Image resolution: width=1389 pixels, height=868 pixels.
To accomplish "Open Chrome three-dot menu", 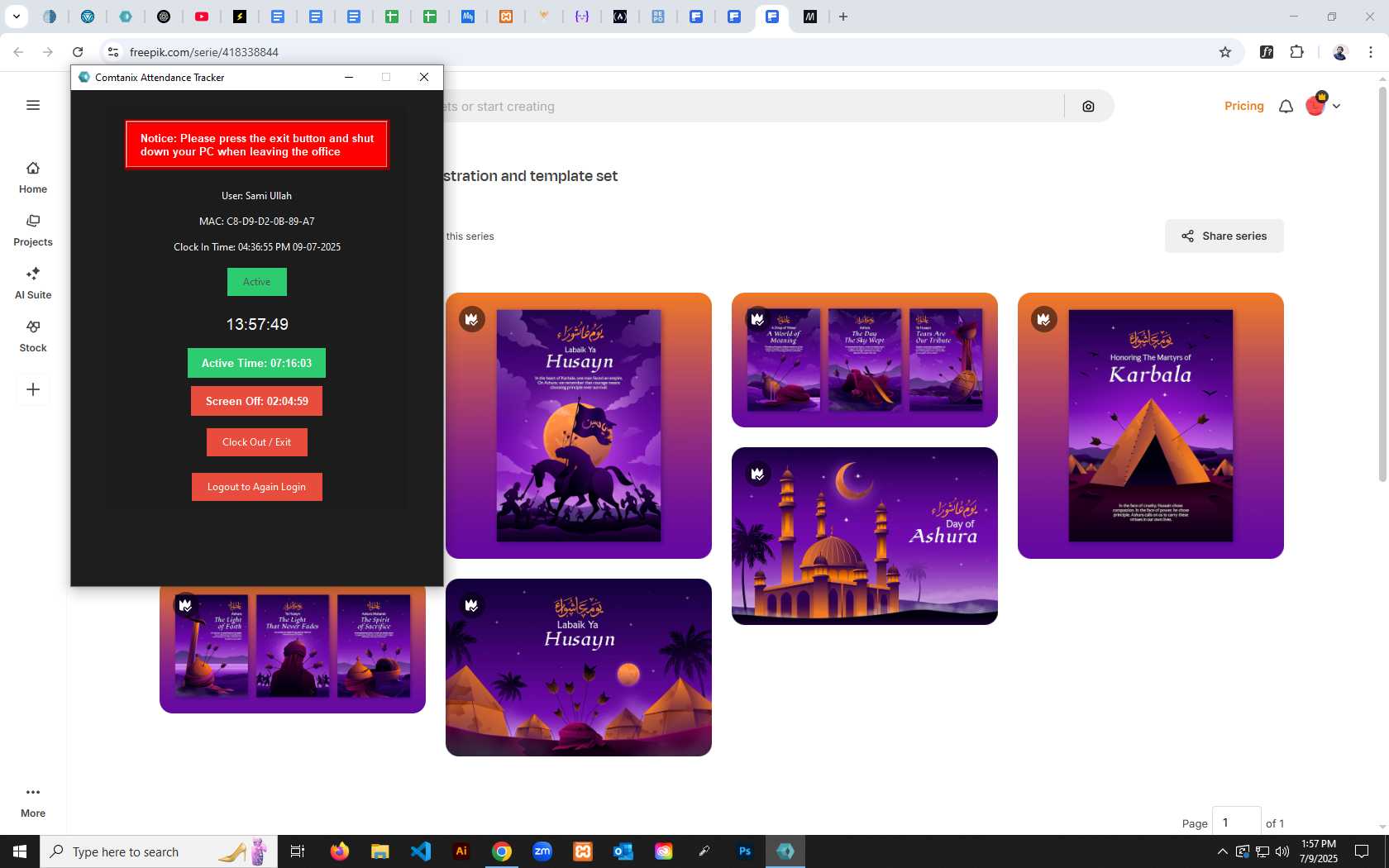I will (1371, 52).
